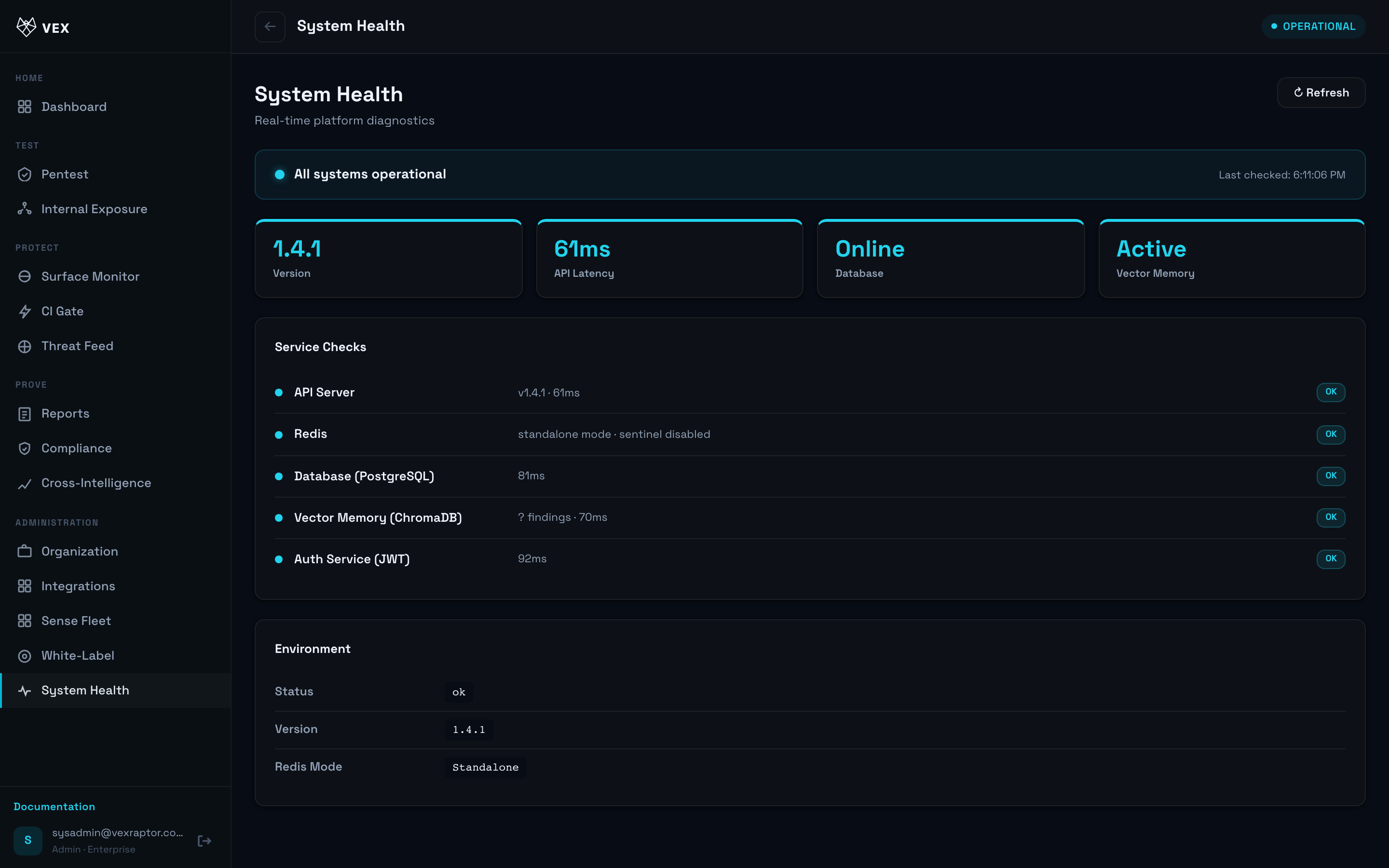Click the Online Database card
The width and height of the screenshot is (1389, 868).
(951, 258)
